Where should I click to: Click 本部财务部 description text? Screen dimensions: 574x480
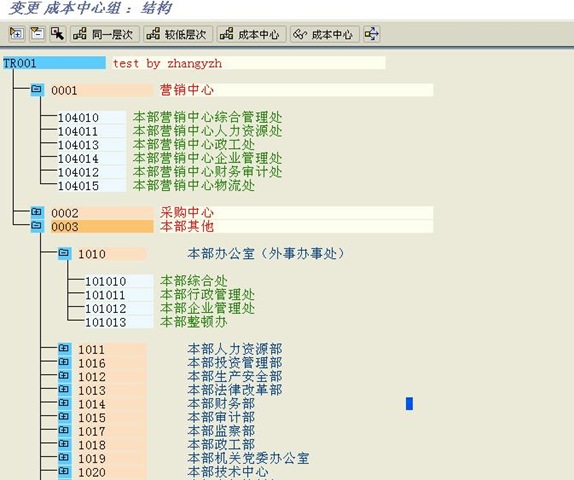click(221, 403)
